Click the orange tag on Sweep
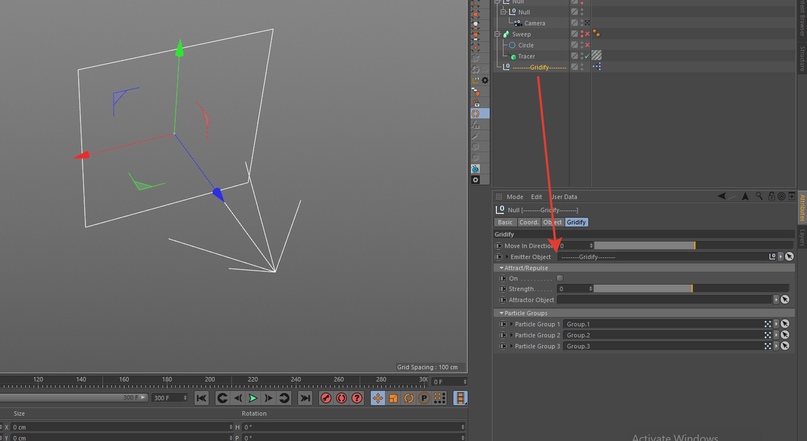This screenshot has width=807, height=441. (597, 33)
